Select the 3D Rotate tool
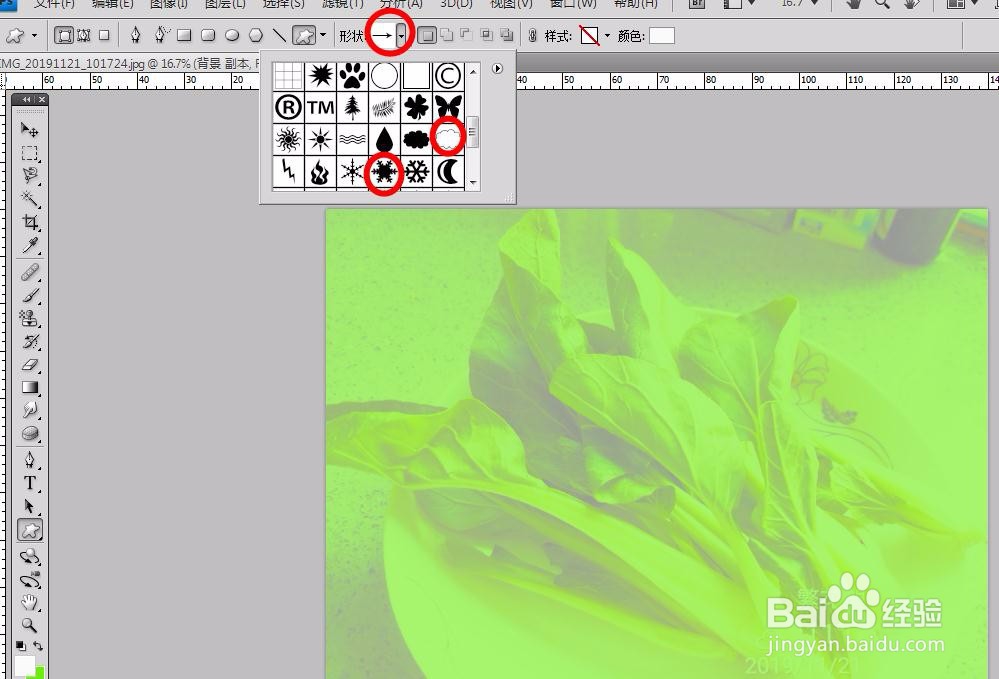This screenshot has width=999, height=679. pyautogui.click(x=29, y=557)
